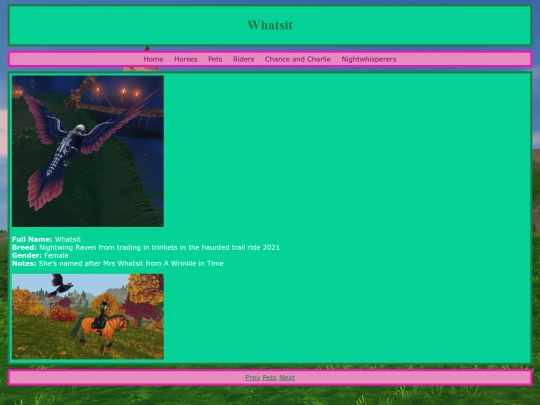Click the 'Female' gender value
The image size is (540, 405).
click(x=56, y=255)
